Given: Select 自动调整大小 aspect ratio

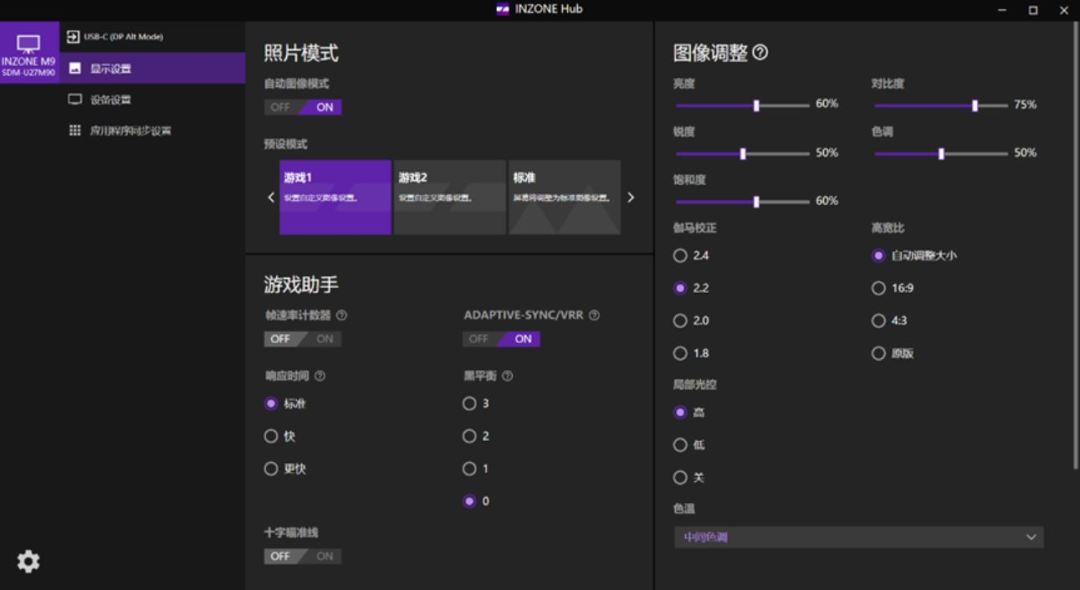Looking at the screenshot, I should coord(878,255).
